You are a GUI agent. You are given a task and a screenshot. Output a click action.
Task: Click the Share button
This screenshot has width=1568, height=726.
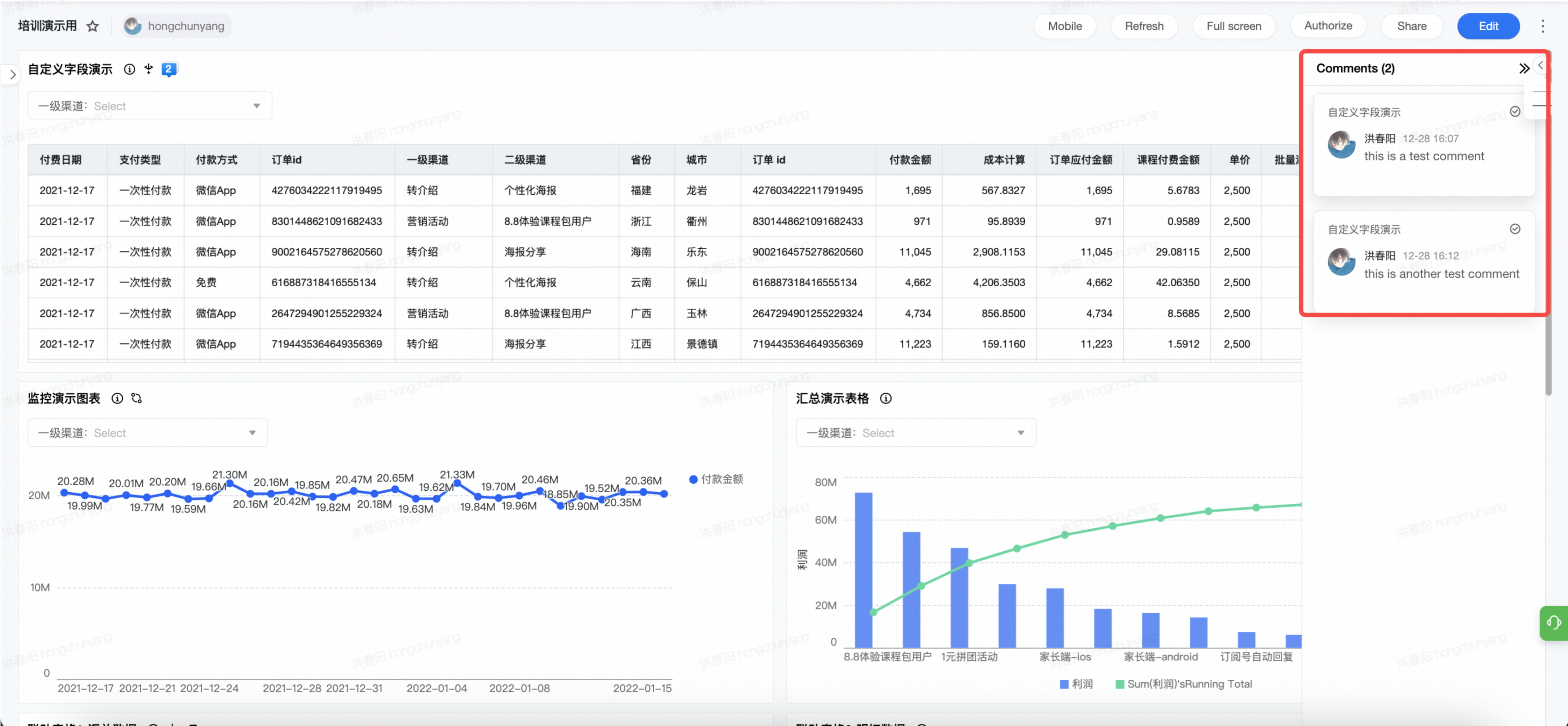1412,26
